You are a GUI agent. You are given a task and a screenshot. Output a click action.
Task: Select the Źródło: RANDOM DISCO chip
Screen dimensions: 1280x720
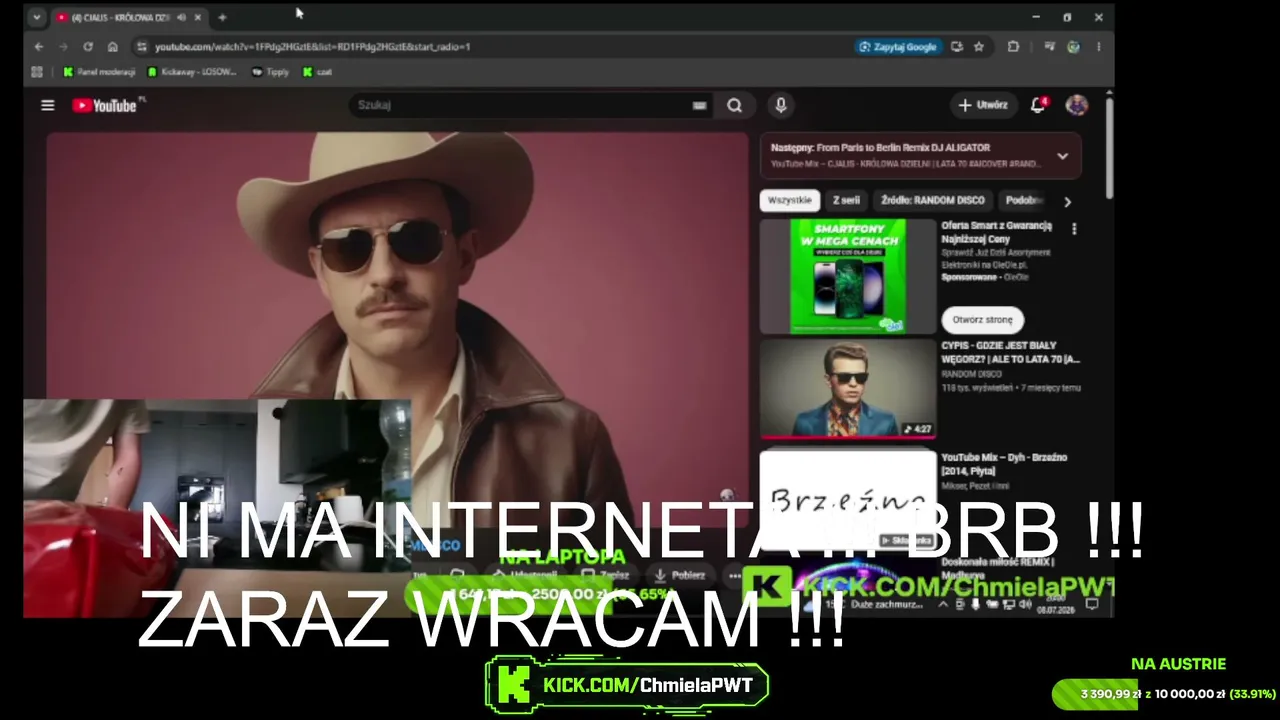932,200
